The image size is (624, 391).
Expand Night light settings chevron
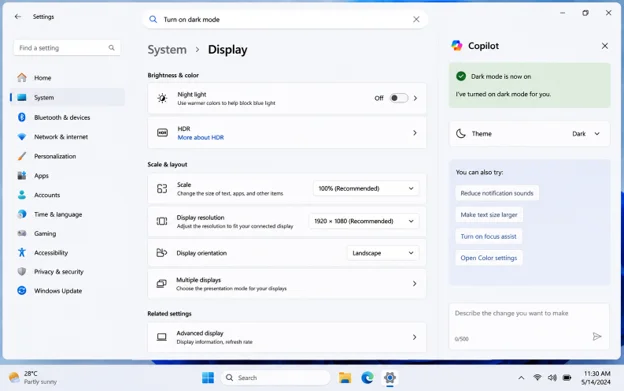coord(415,98)
